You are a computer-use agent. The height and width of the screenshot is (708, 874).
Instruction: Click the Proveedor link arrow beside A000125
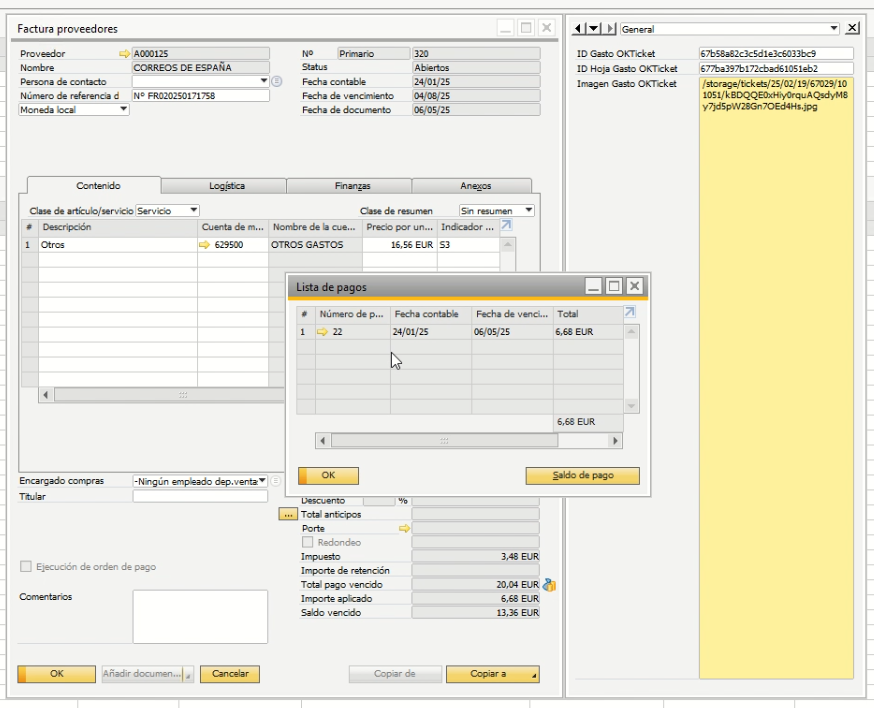(x=124, y=54)
